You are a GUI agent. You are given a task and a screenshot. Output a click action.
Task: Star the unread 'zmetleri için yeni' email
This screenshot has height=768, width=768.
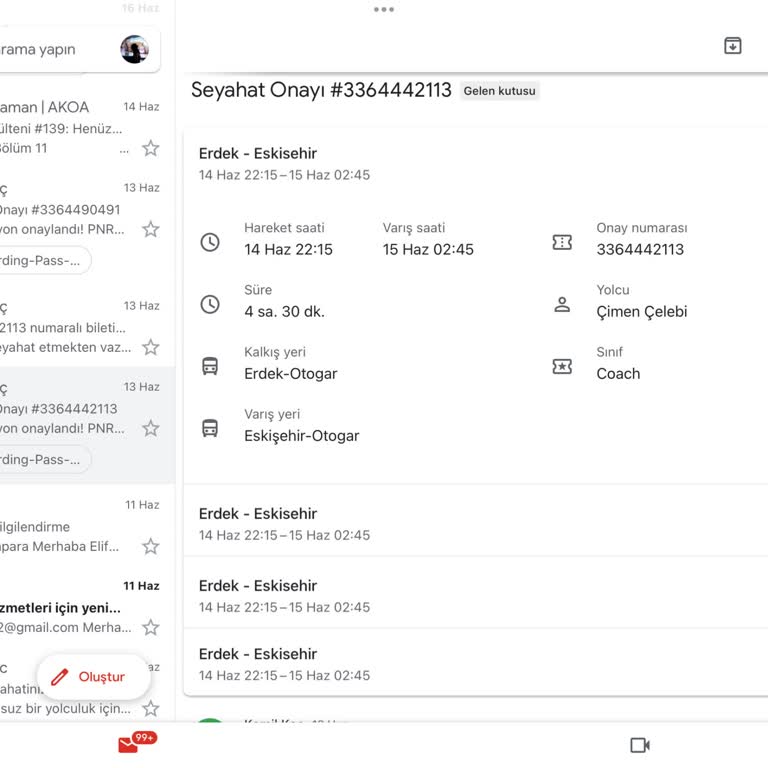(150, 627)
